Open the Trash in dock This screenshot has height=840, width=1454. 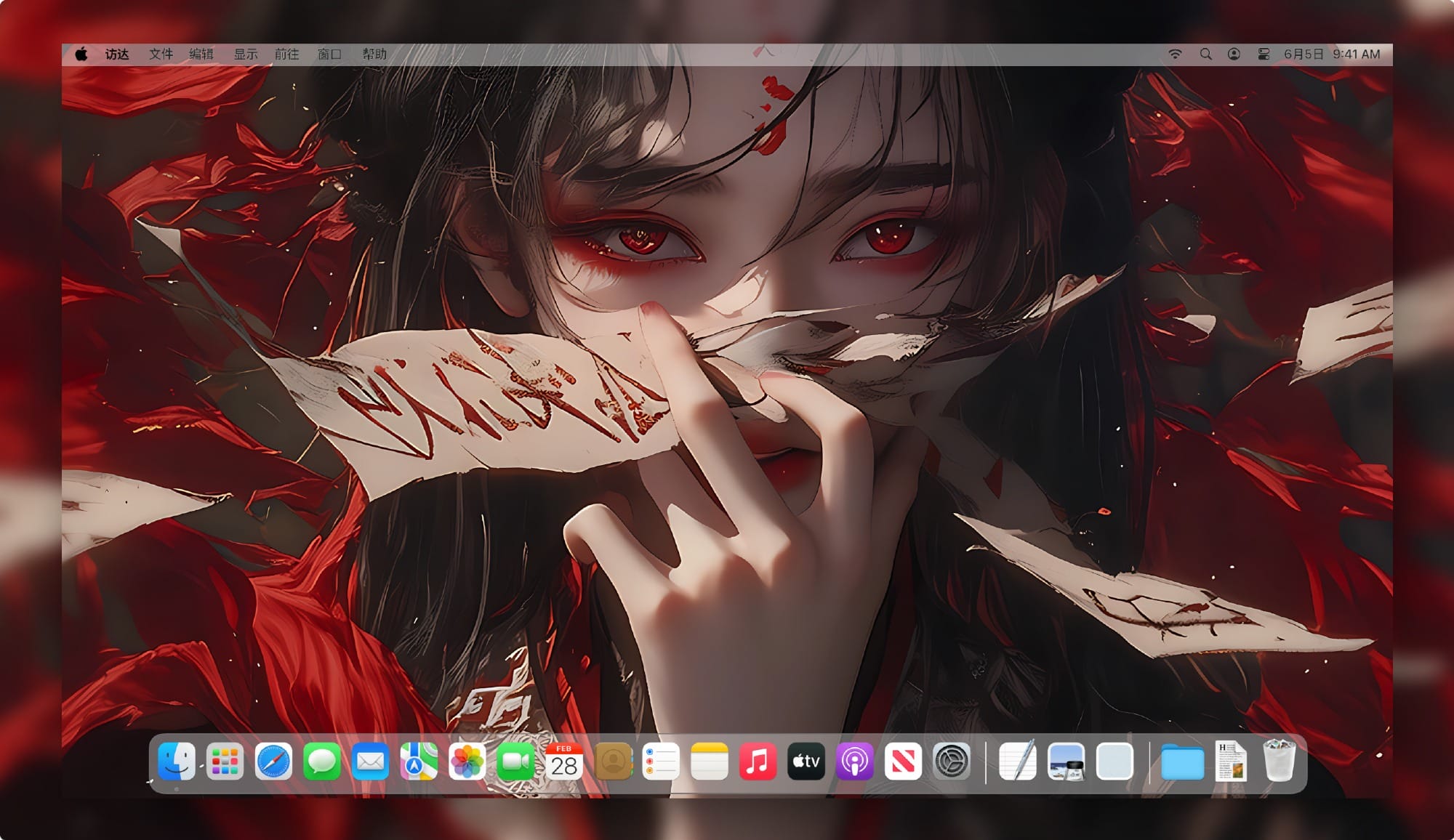click(x=1279, y=762)
